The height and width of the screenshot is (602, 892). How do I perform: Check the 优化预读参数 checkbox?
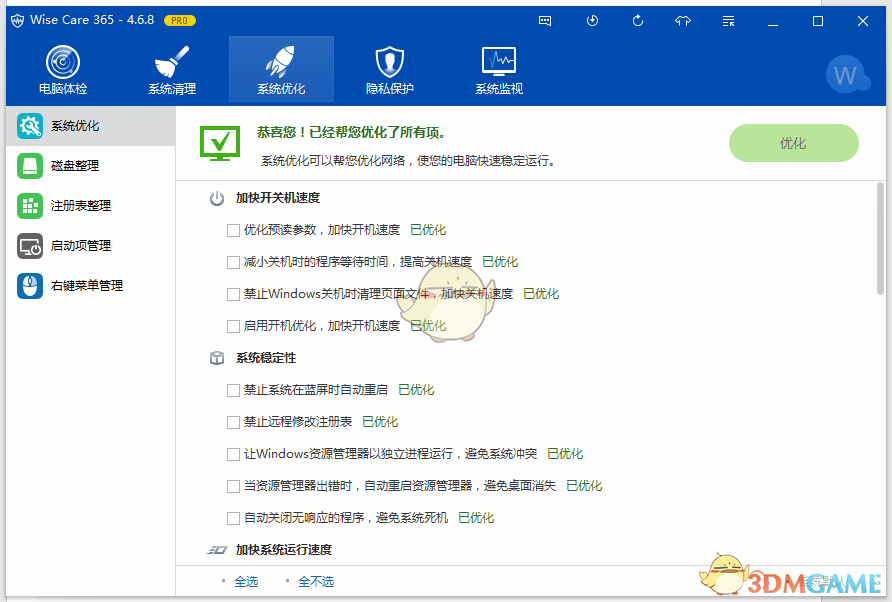click(231, 229)
